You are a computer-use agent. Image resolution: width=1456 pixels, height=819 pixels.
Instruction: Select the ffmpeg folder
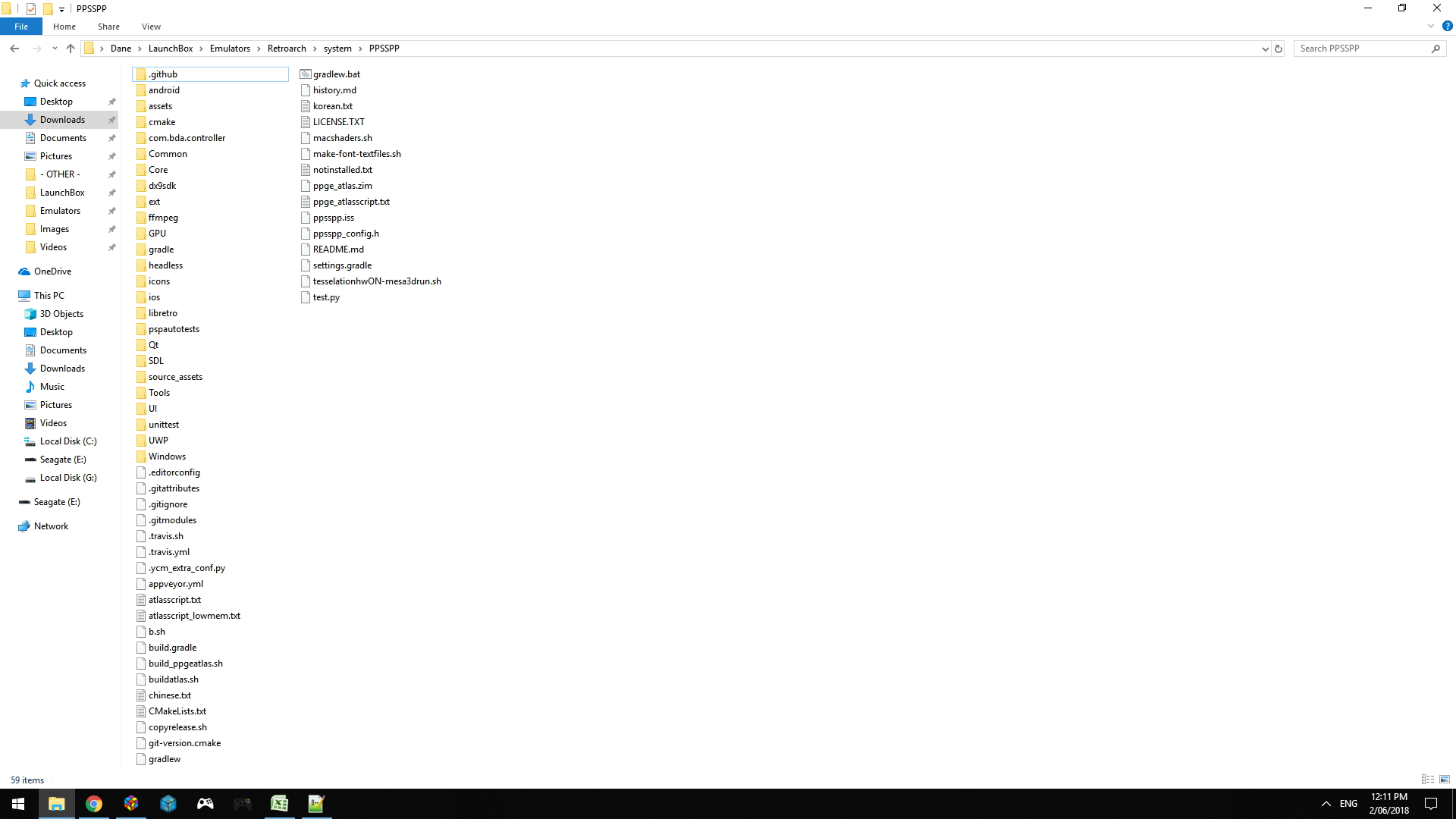(x=163, y=218)
